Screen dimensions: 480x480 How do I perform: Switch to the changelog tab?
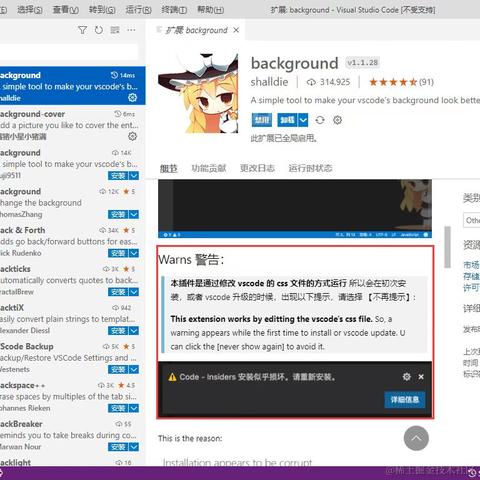point(257,168)
